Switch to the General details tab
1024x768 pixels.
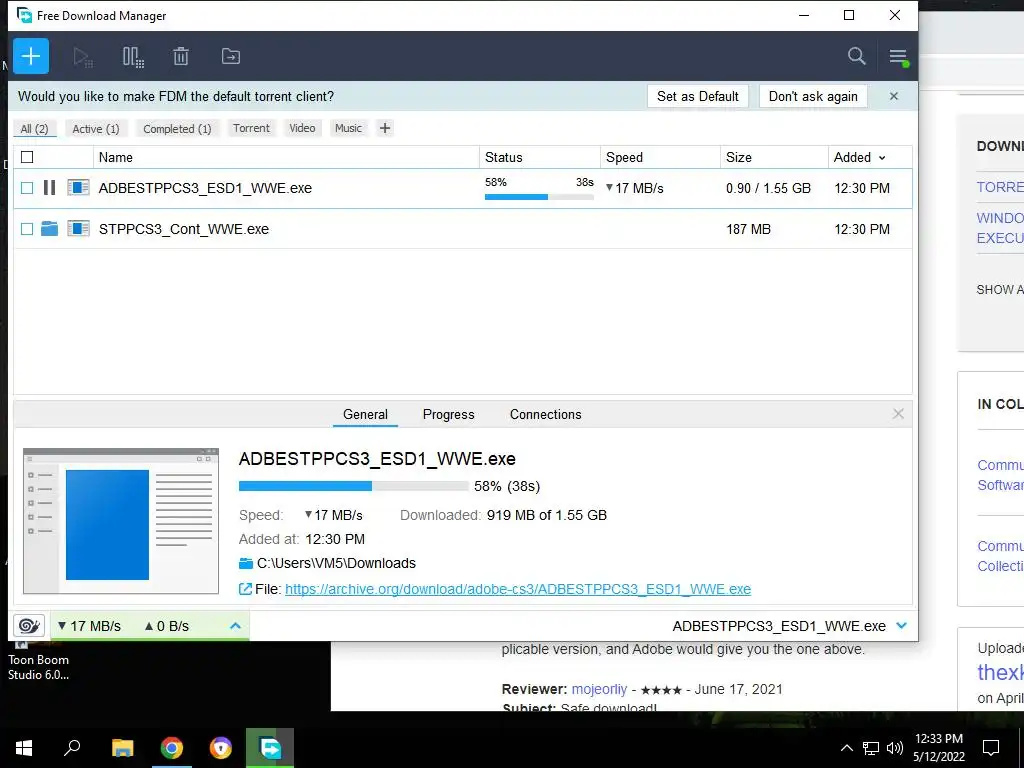(365, 414)
